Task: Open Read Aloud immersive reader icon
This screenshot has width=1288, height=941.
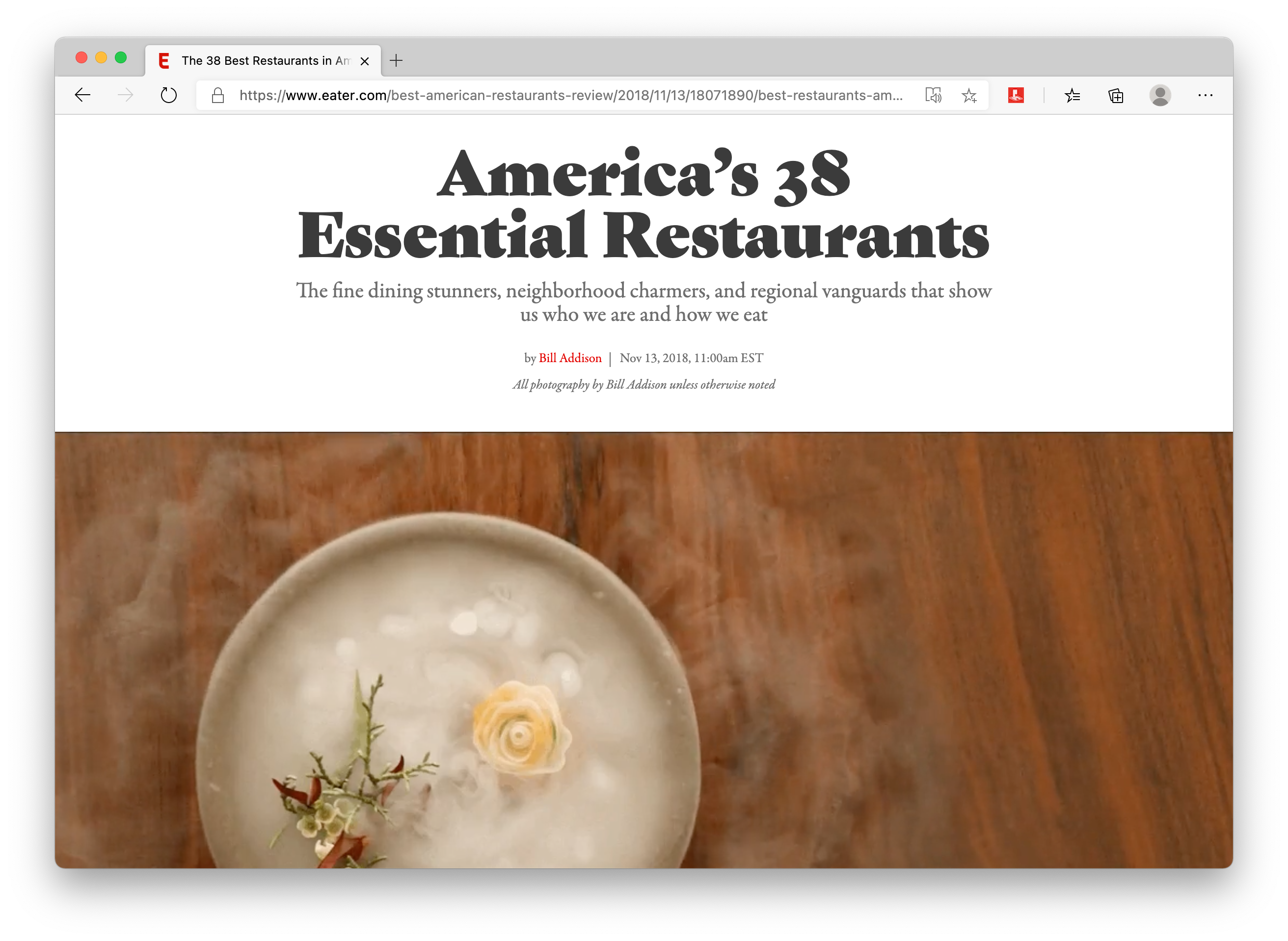Action: pyautogui.click(x=933, y=95)
